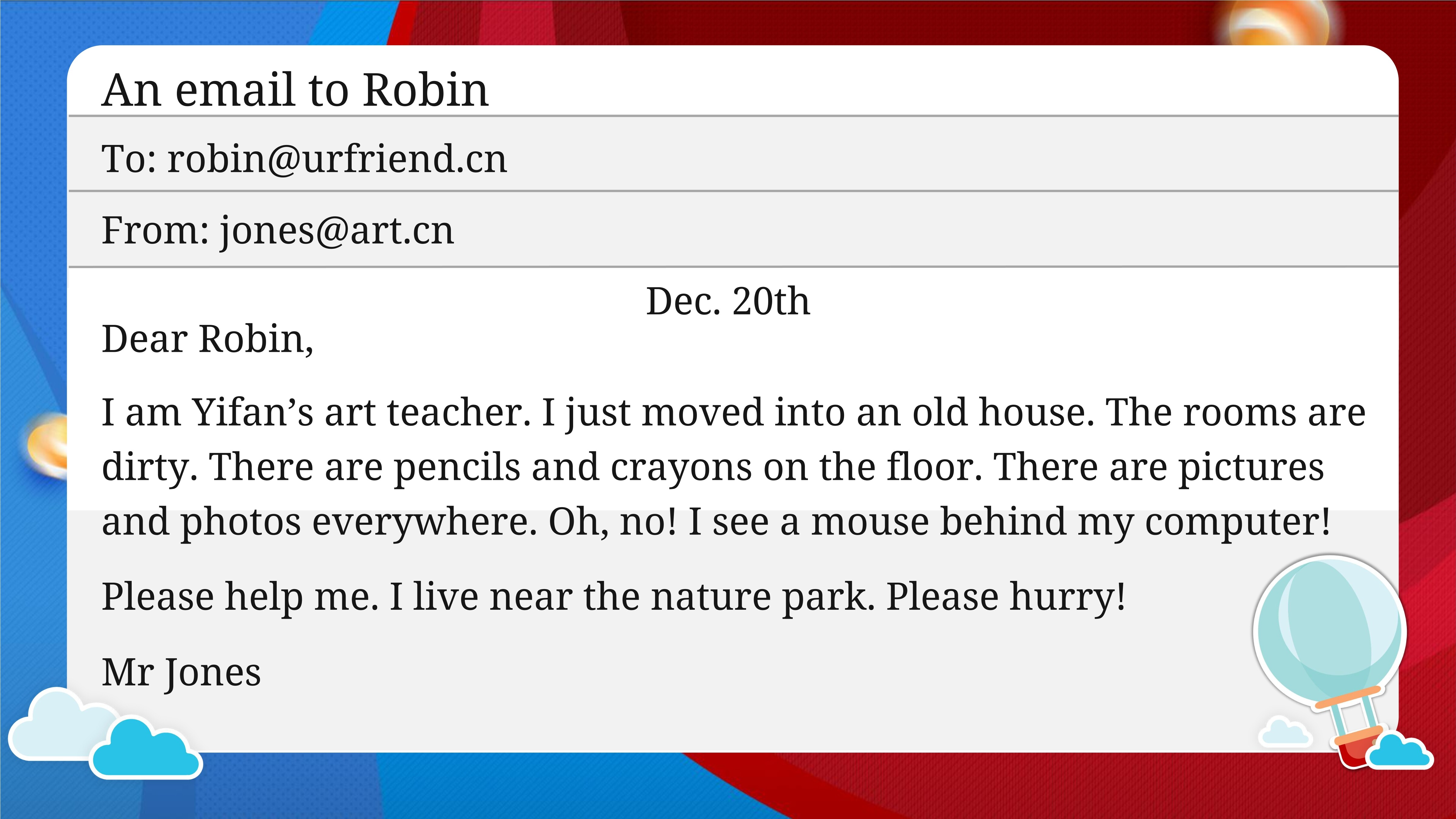Click the 'An email to Robin' title
The height and width of the screenshot is (819, 1456).
pyautogui.click(x=295, y=90)
